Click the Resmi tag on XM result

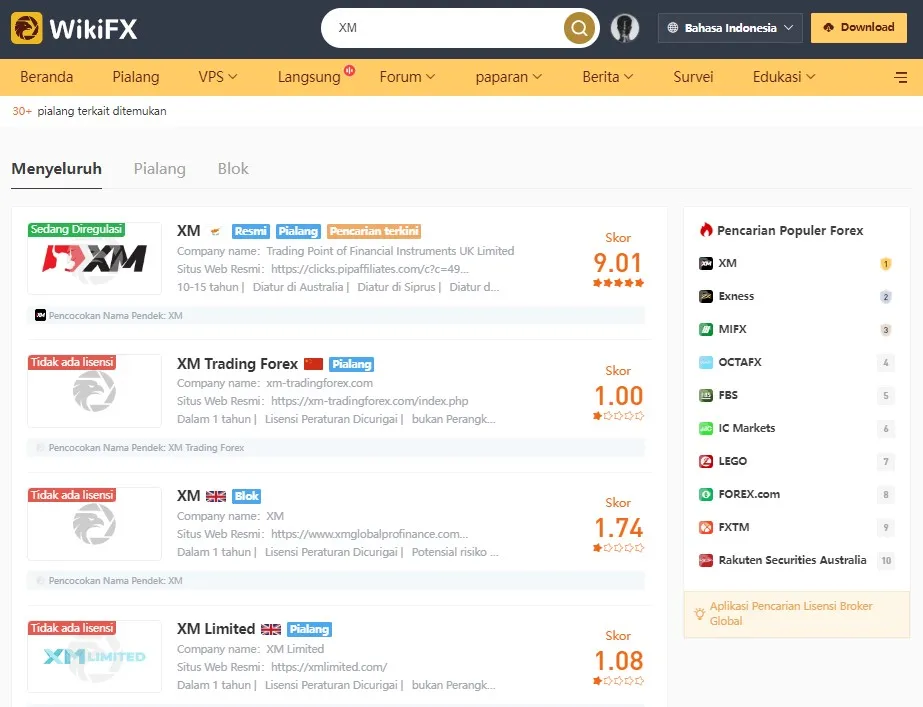250,231
